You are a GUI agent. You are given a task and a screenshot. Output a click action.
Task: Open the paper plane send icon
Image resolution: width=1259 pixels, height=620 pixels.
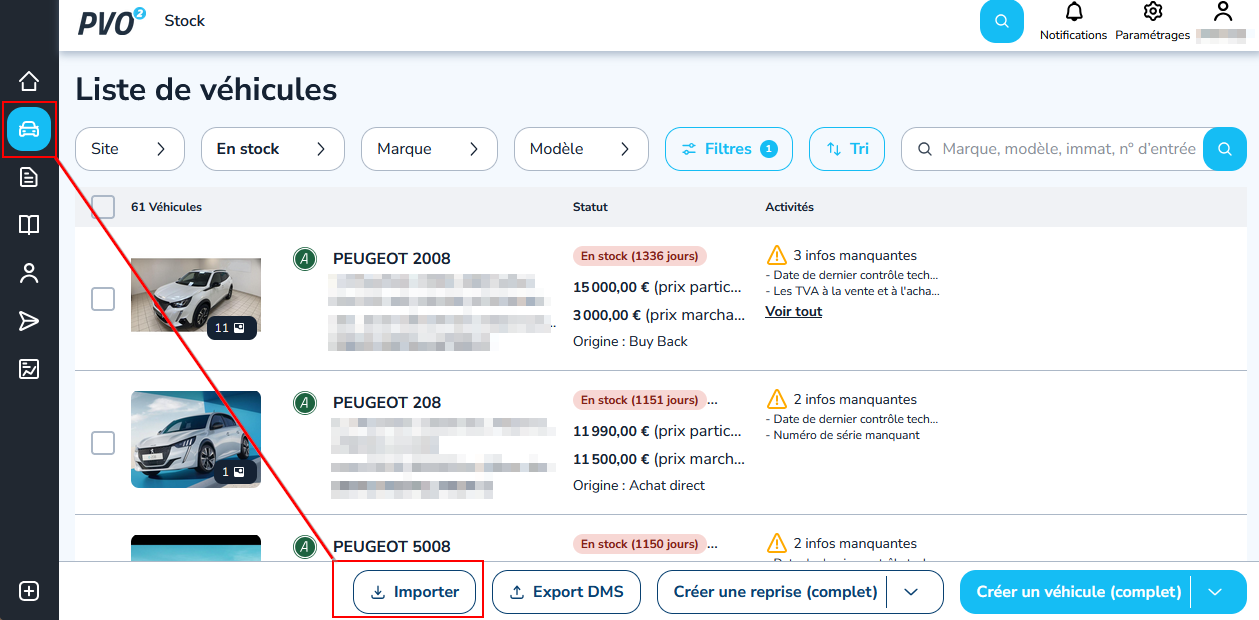(x=29, y=321)
